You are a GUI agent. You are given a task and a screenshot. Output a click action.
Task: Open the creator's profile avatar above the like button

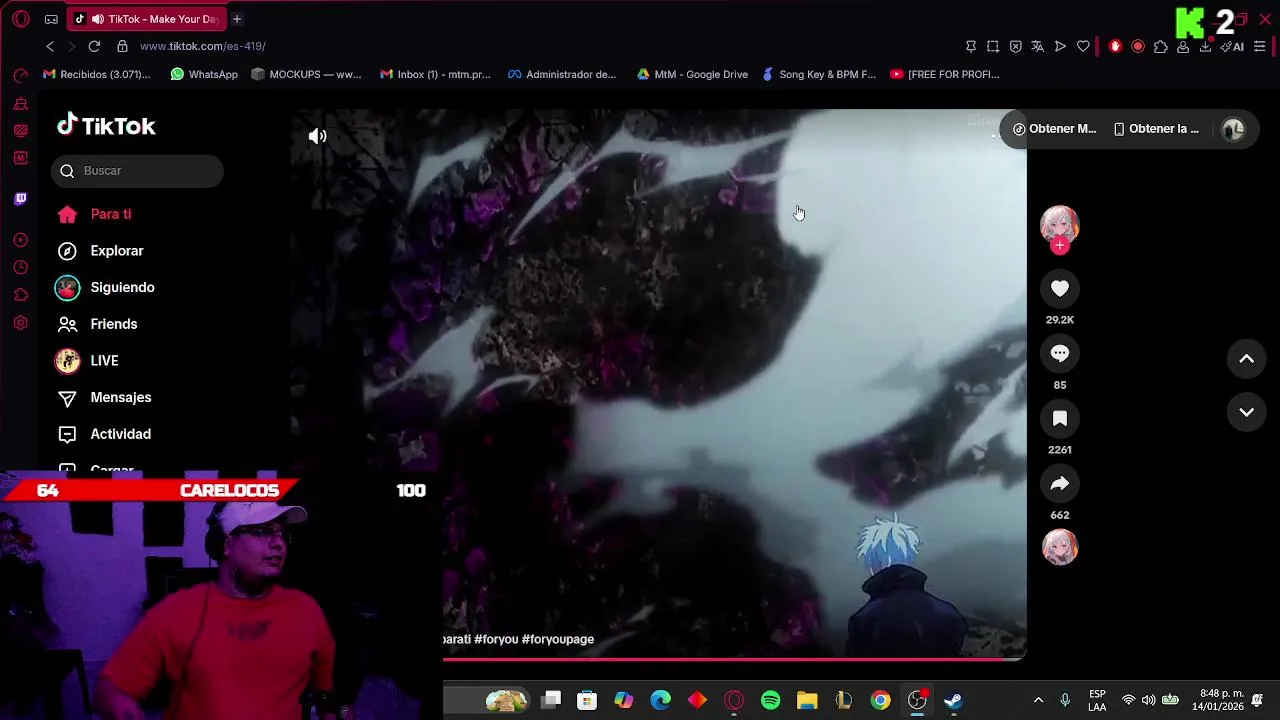[1060, 225]
